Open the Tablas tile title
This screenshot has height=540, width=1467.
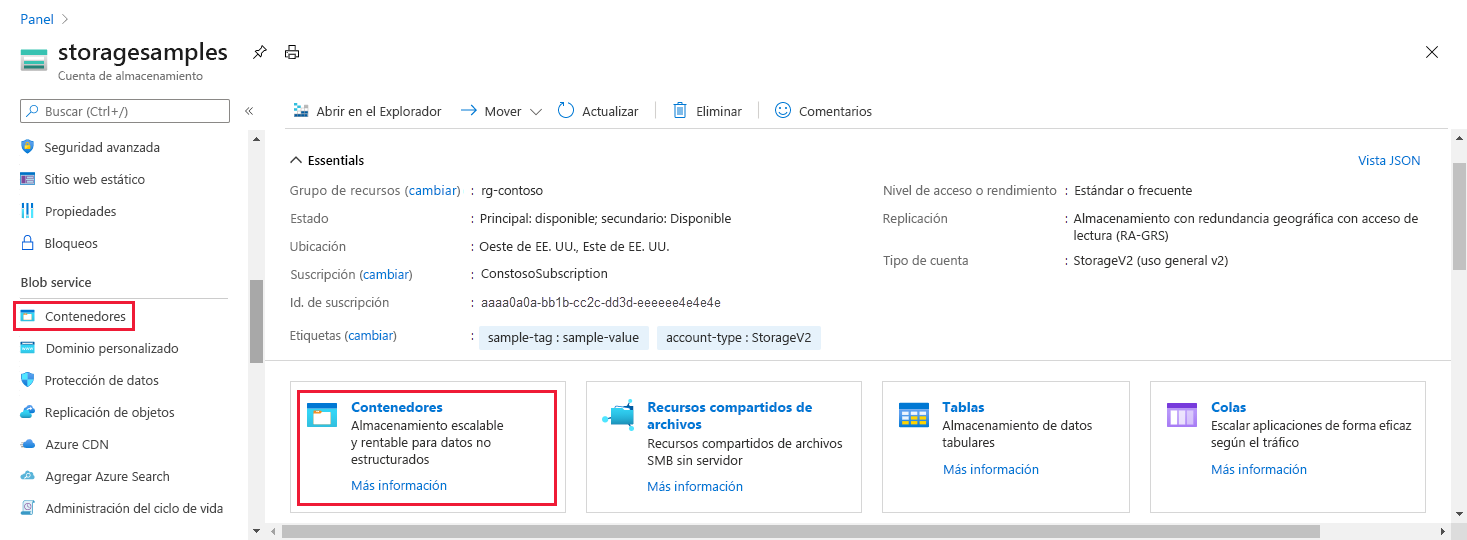tap(963, 407)
